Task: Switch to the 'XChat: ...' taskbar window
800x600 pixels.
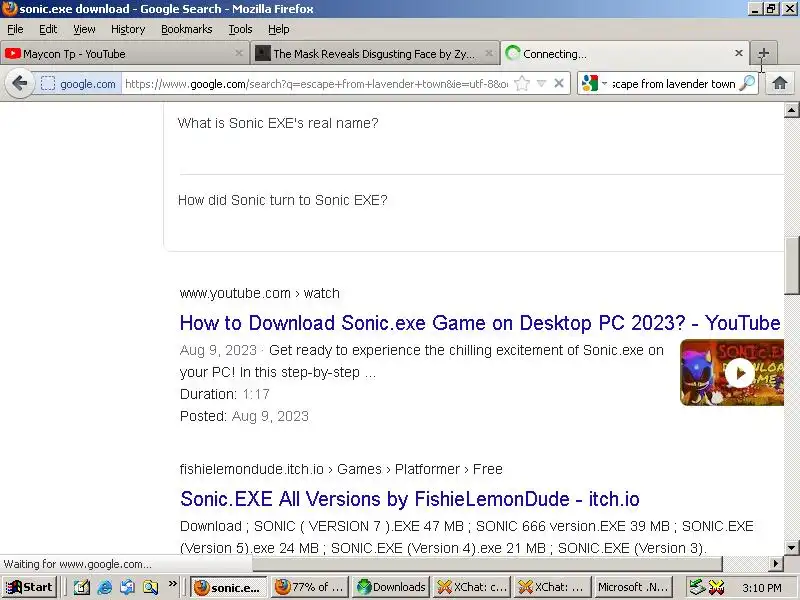Action: (x=553, y=587)
